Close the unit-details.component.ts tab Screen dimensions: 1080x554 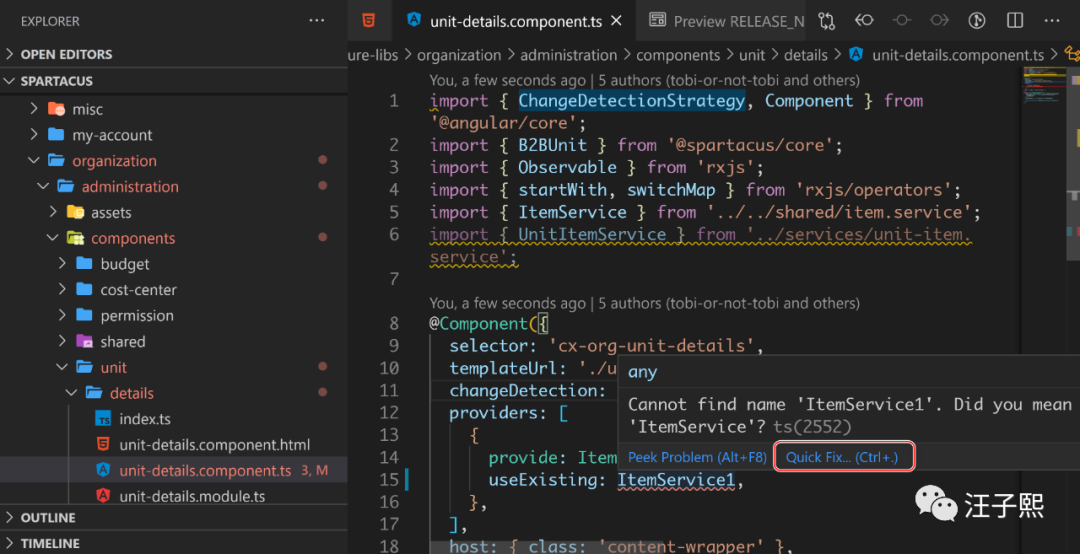pos(616,21)
